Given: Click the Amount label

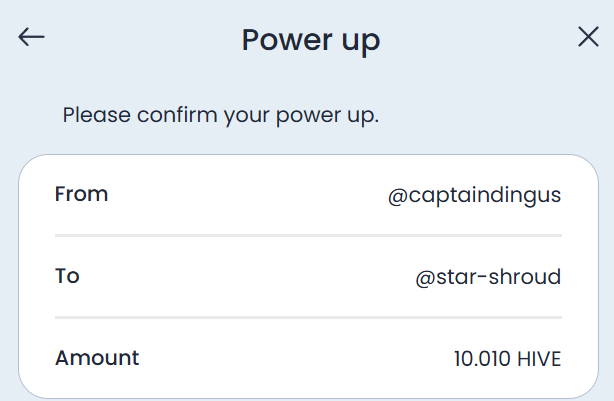Looking at the screenshot, I should 97,358.
